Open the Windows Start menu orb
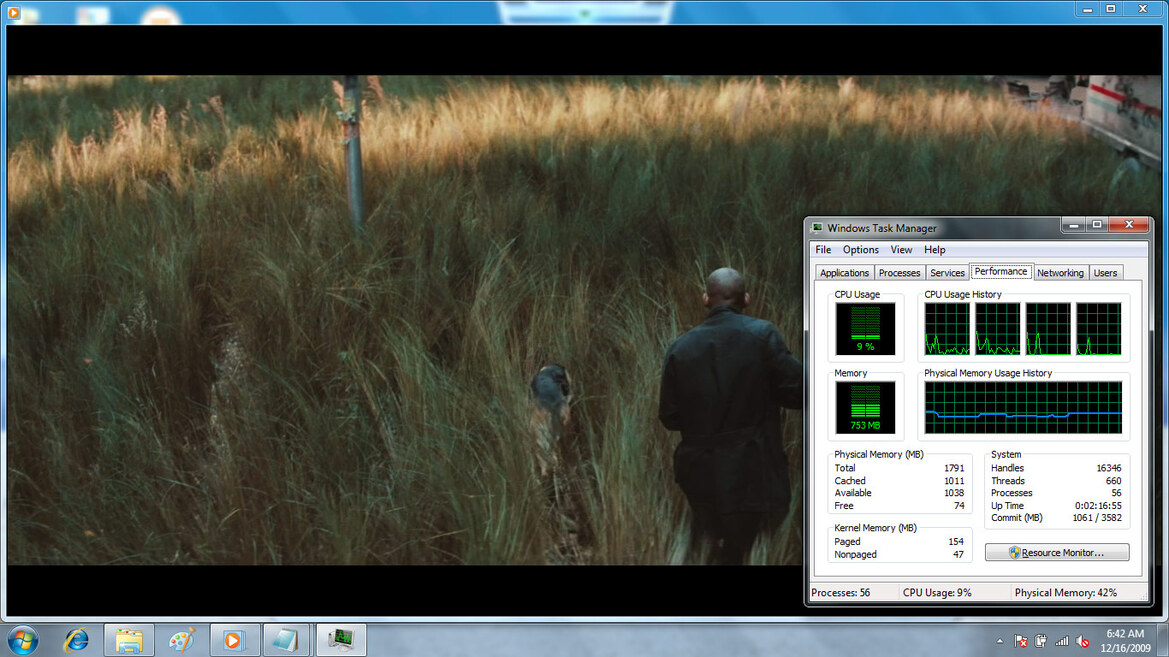This screenshot has height=657, width=1169. (22, 641)
